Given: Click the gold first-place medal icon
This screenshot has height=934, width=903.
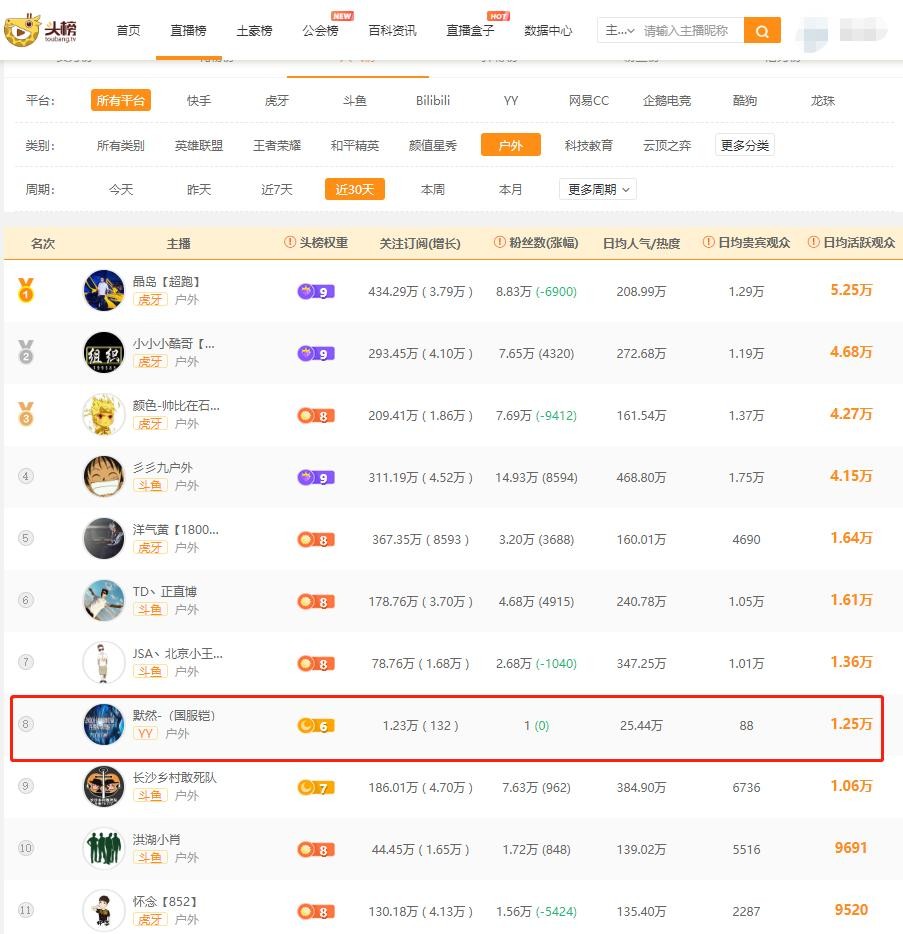Looking at the screenshot, I should pyautogui.click(x=25, y=291).
